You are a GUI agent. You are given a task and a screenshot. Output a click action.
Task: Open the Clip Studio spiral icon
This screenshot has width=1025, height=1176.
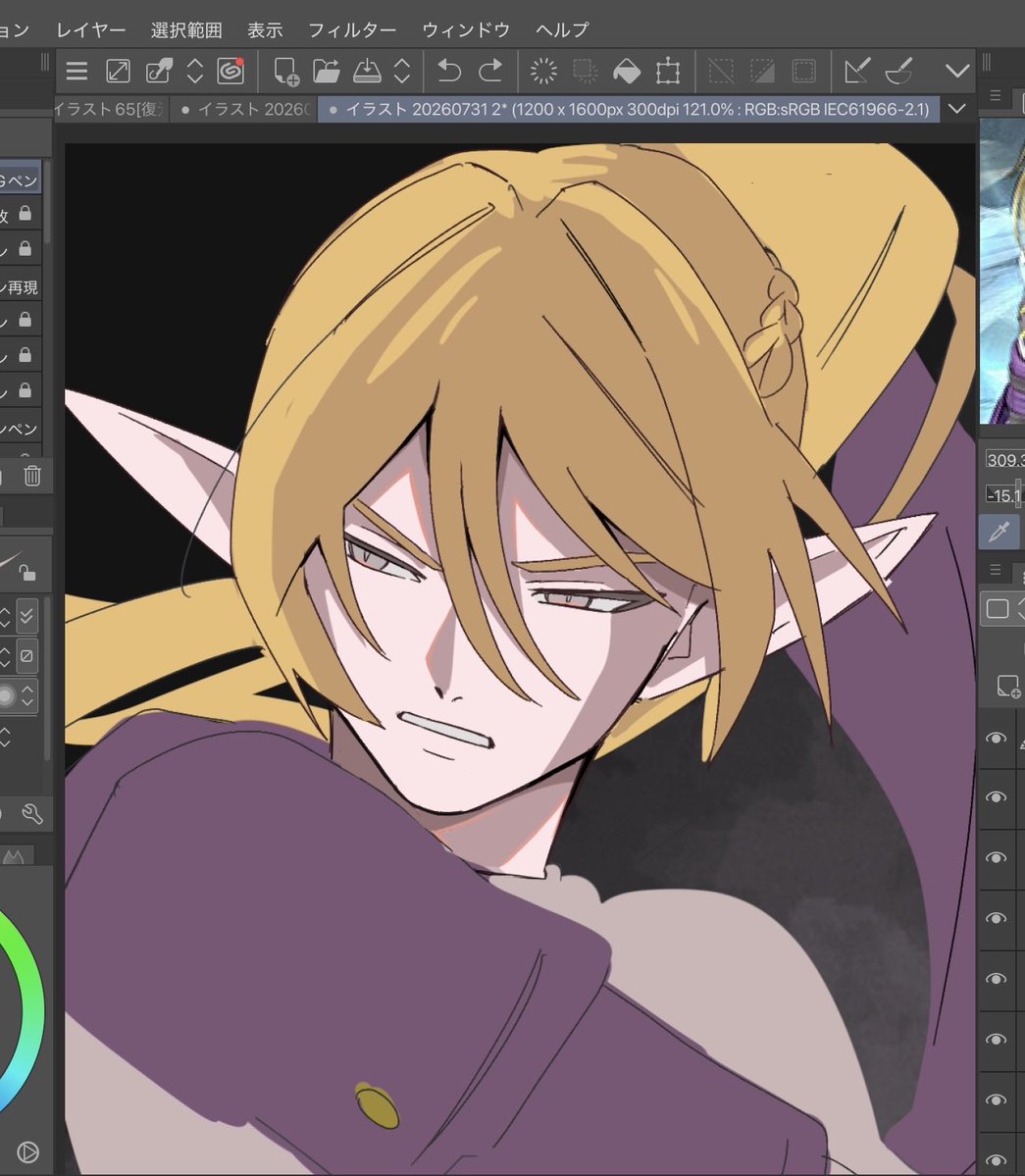tap(231, 72)
